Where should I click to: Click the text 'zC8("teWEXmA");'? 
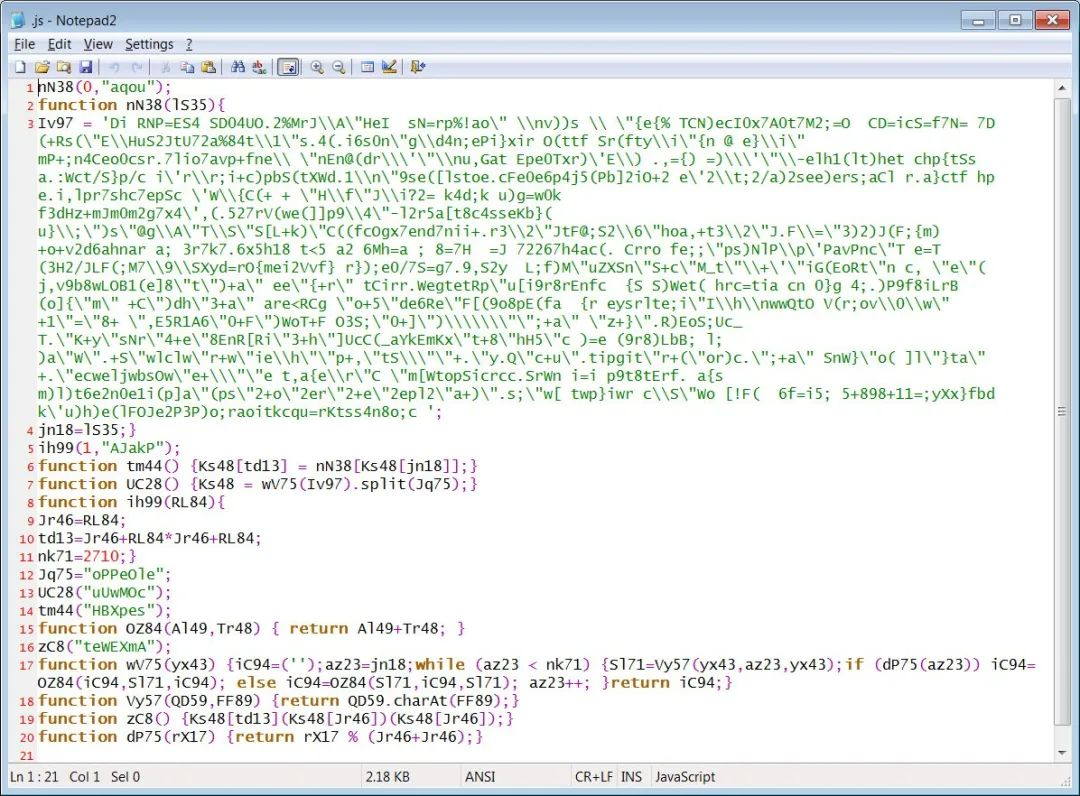(x=104, y=647)
